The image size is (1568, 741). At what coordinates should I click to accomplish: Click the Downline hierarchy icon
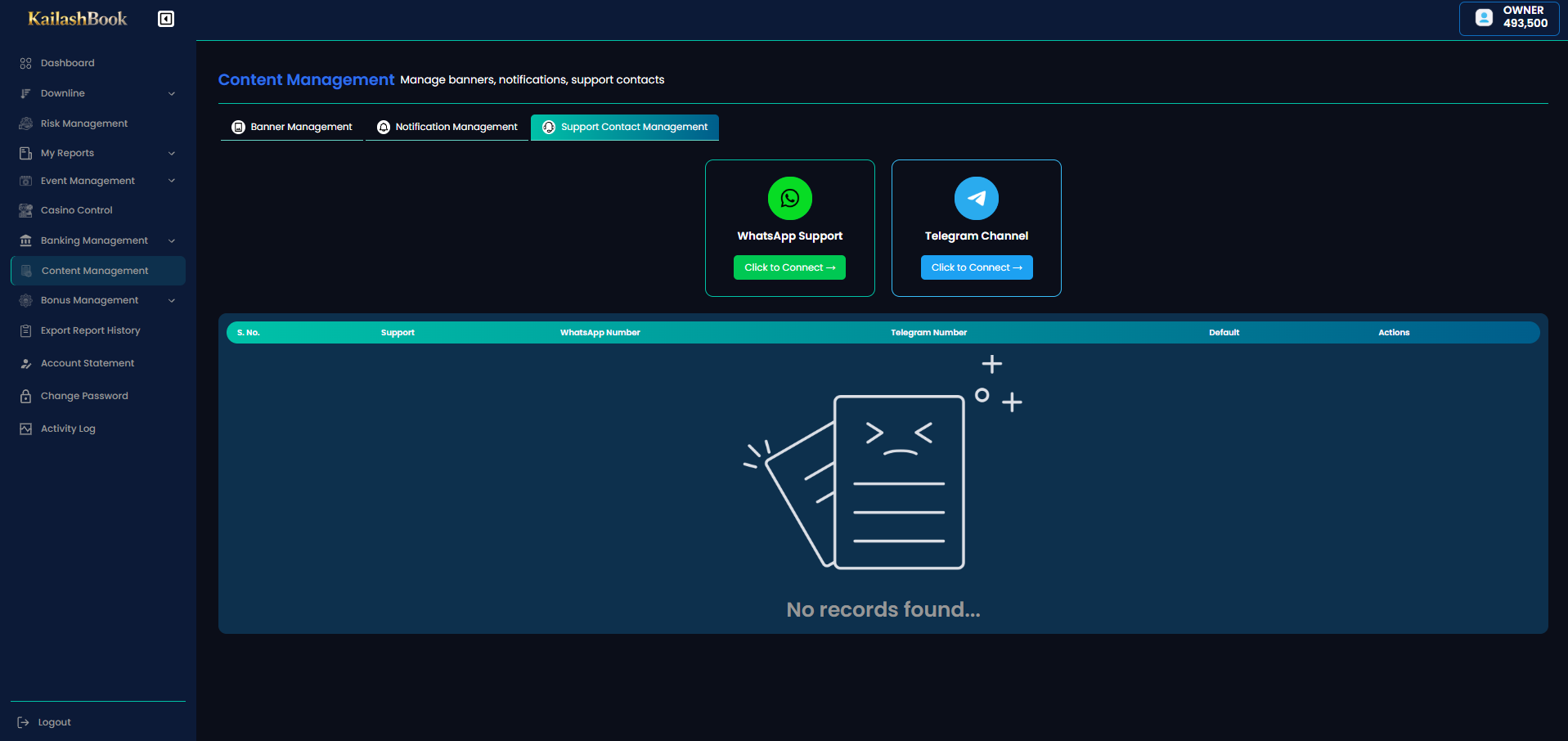(x=26, y=93)
